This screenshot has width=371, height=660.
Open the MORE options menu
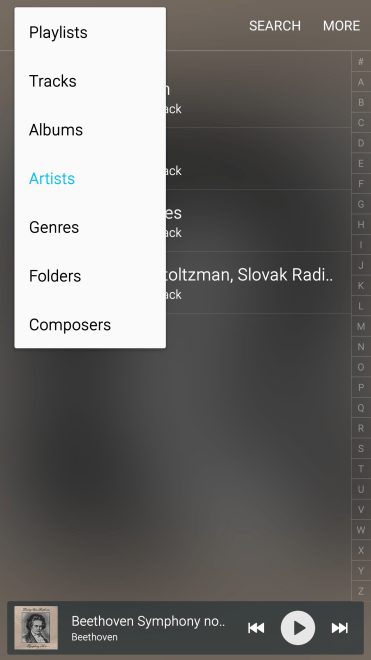342,26
